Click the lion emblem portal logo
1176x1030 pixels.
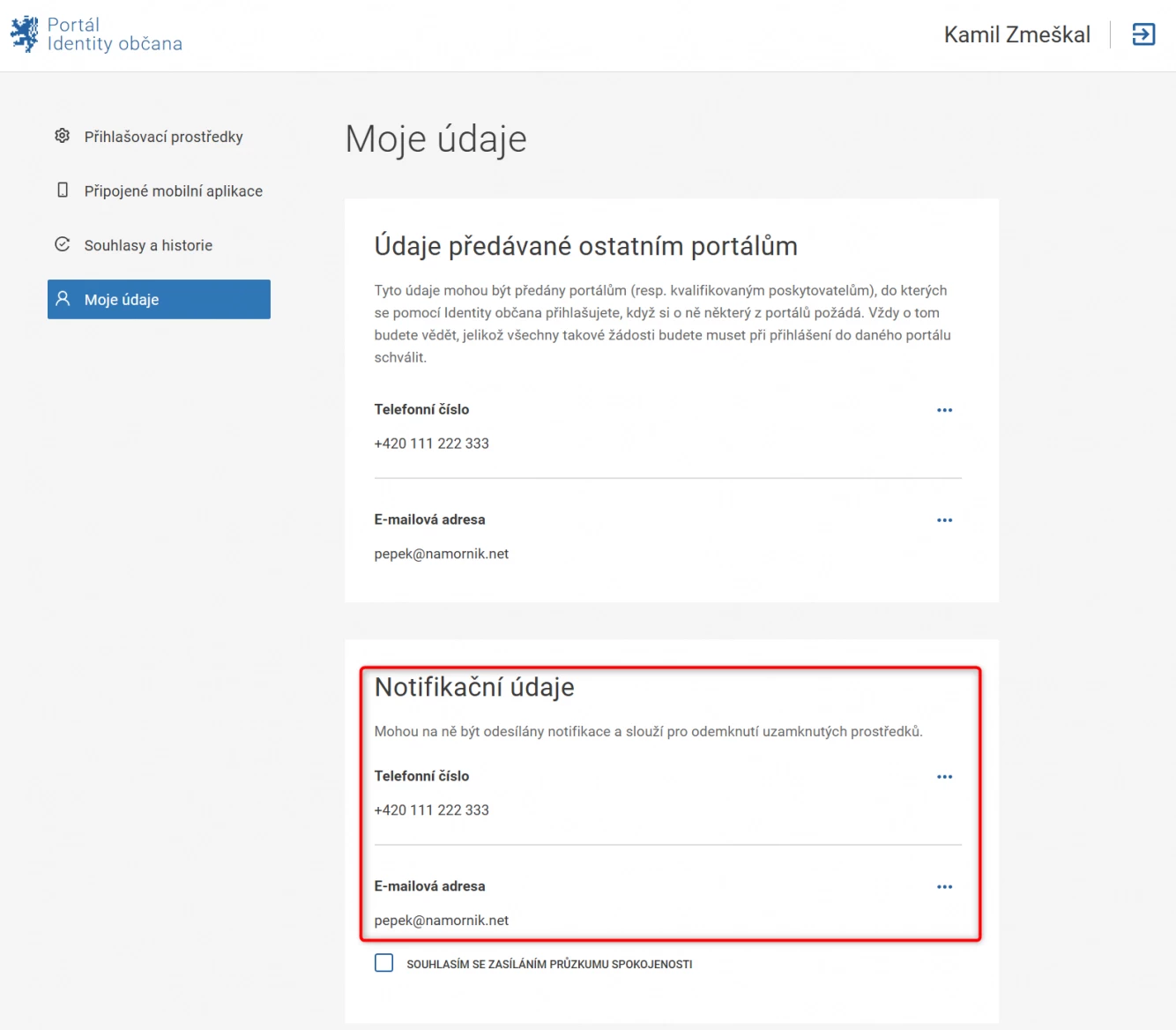[25, 34]
